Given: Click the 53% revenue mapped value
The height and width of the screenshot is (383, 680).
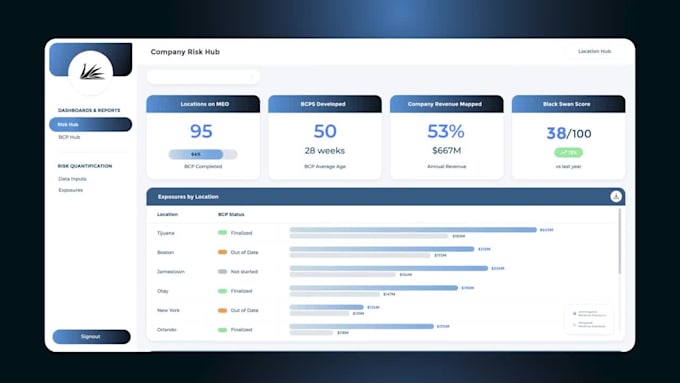Looking at the screenshot, I should (446, 131).
